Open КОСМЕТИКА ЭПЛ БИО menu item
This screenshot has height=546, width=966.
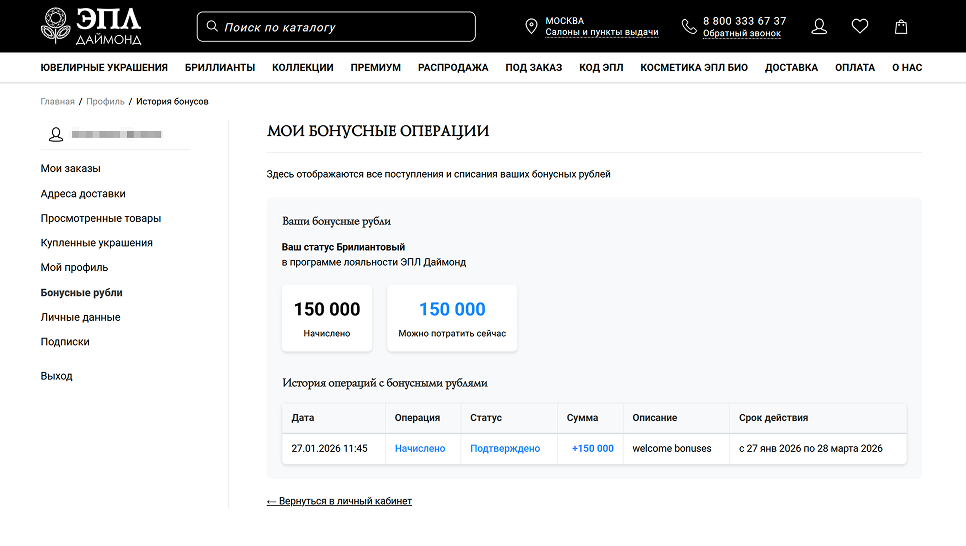pos(694,68)
